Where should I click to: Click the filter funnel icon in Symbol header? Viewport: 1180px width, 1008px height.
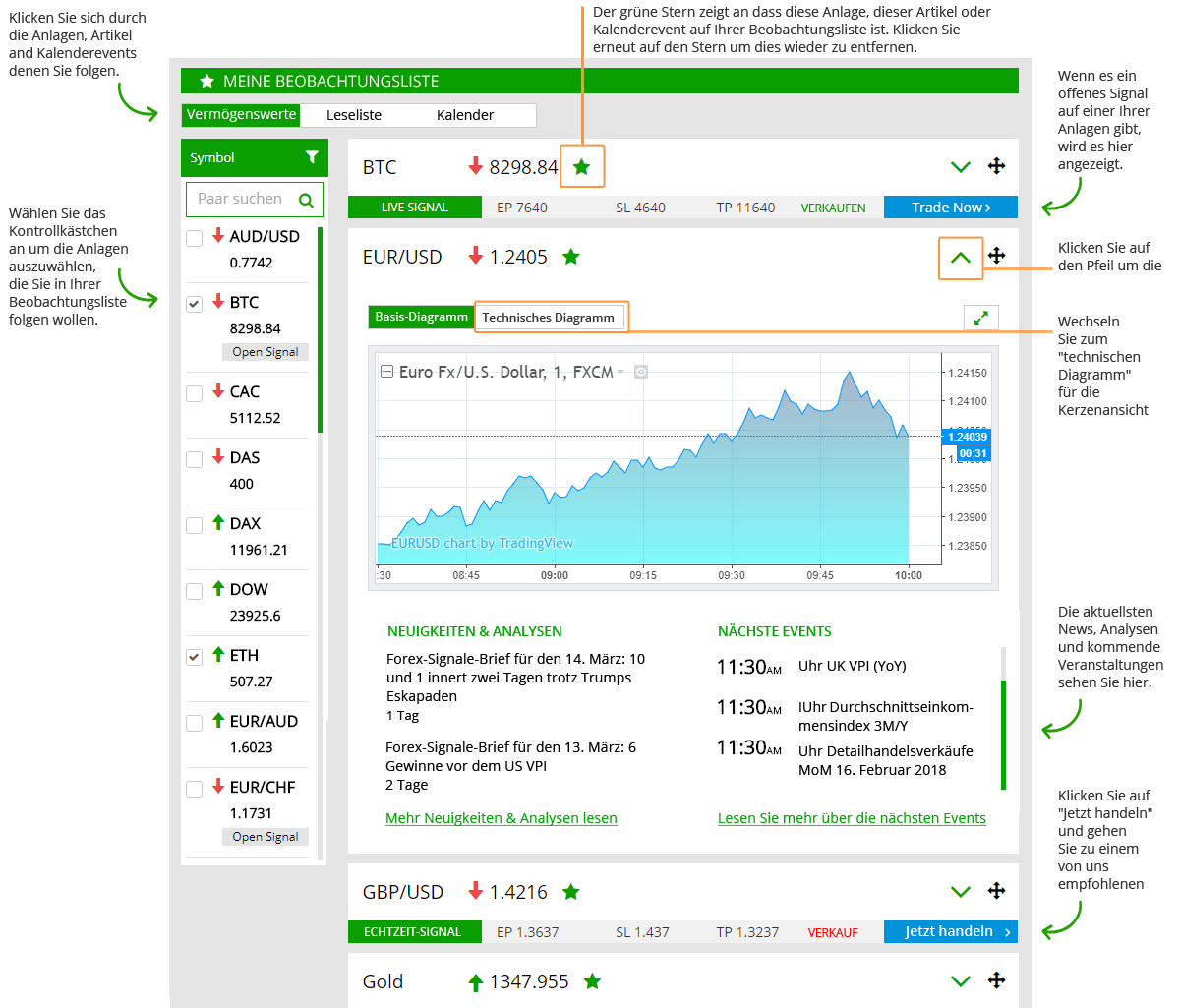312,157
